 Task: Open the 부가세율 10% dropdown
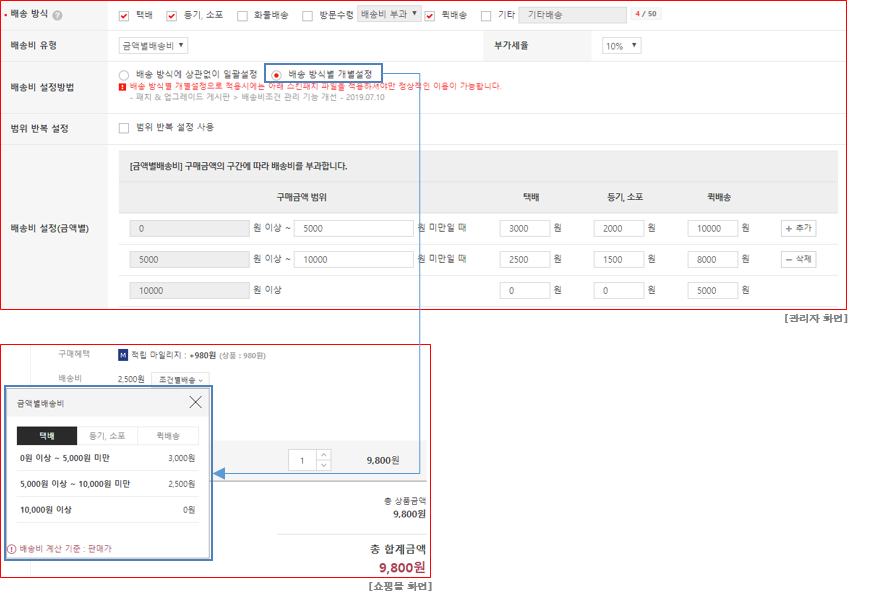[621, 46]
